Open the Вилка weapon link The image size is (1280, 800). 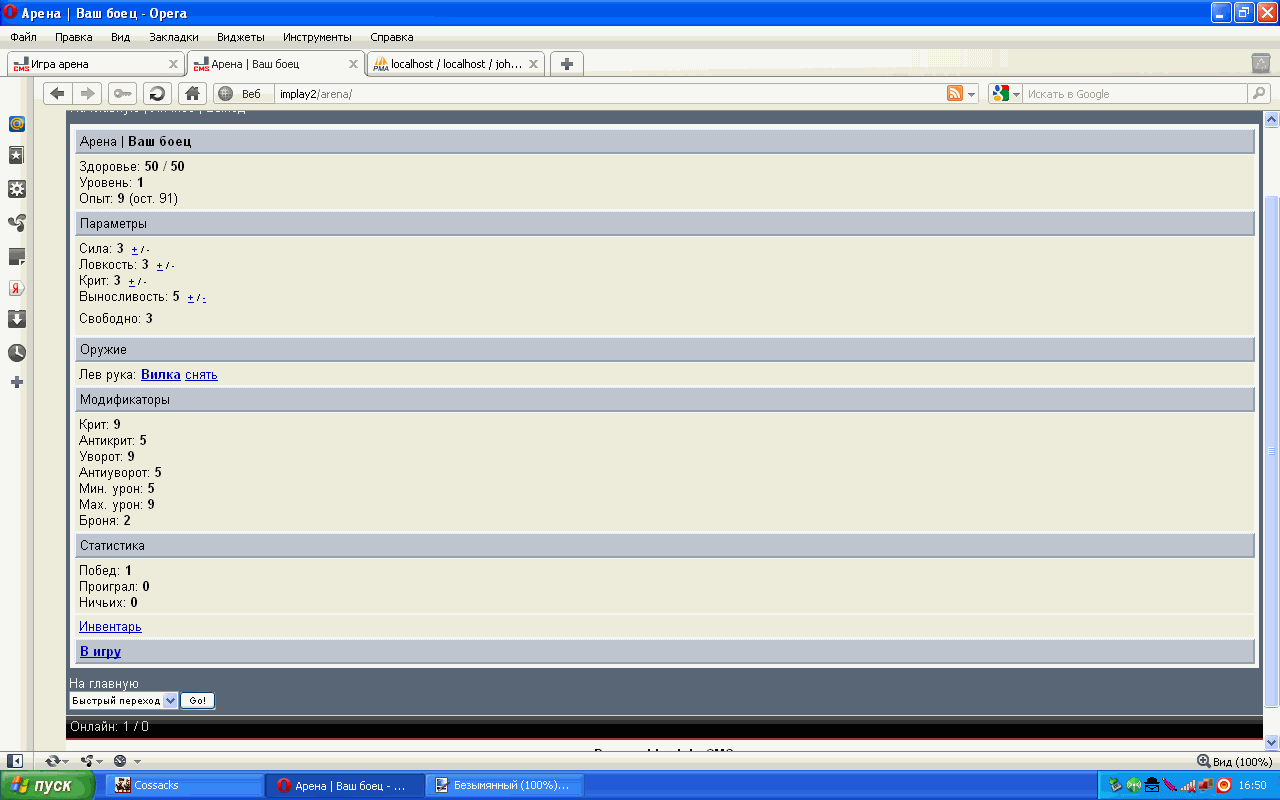161,375
